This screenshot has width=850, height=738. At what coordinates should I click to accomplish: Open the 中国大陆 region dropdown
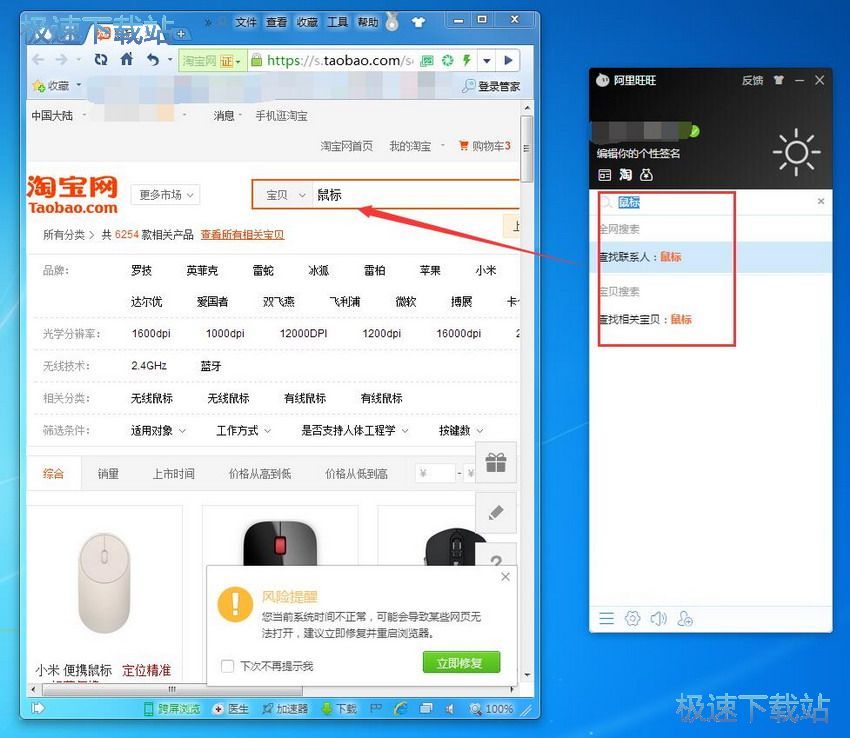pos(59,115)
